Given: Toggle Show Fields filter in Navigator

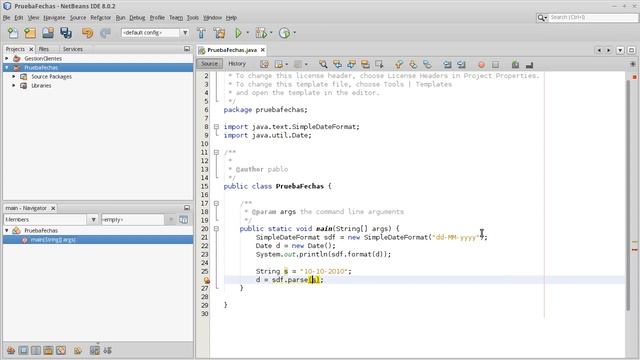Looking at the screenshot, I should click(23, 350).
